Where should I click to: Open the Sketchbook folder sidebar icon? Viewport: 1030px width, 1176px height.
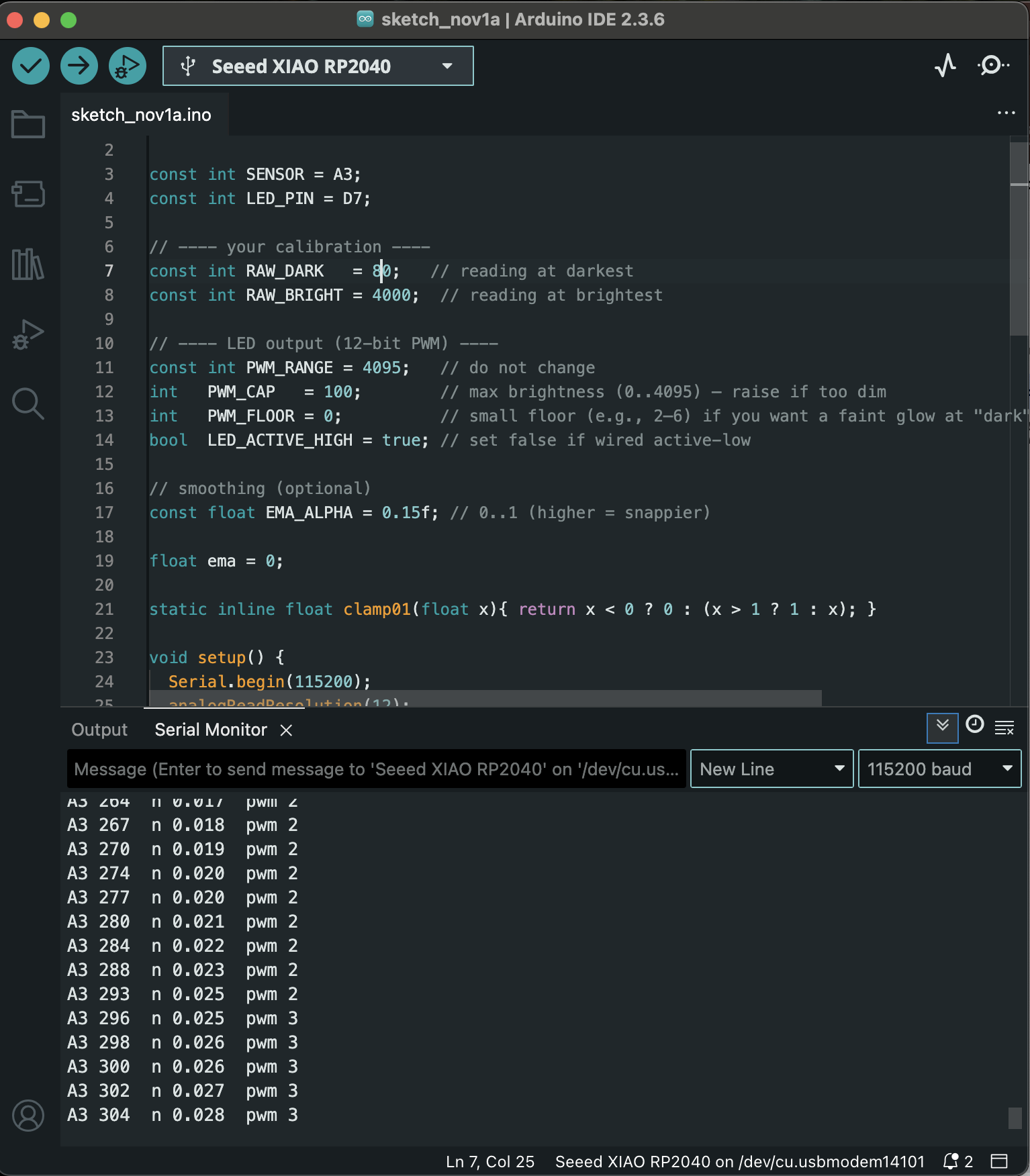click(x=28, y=124)
